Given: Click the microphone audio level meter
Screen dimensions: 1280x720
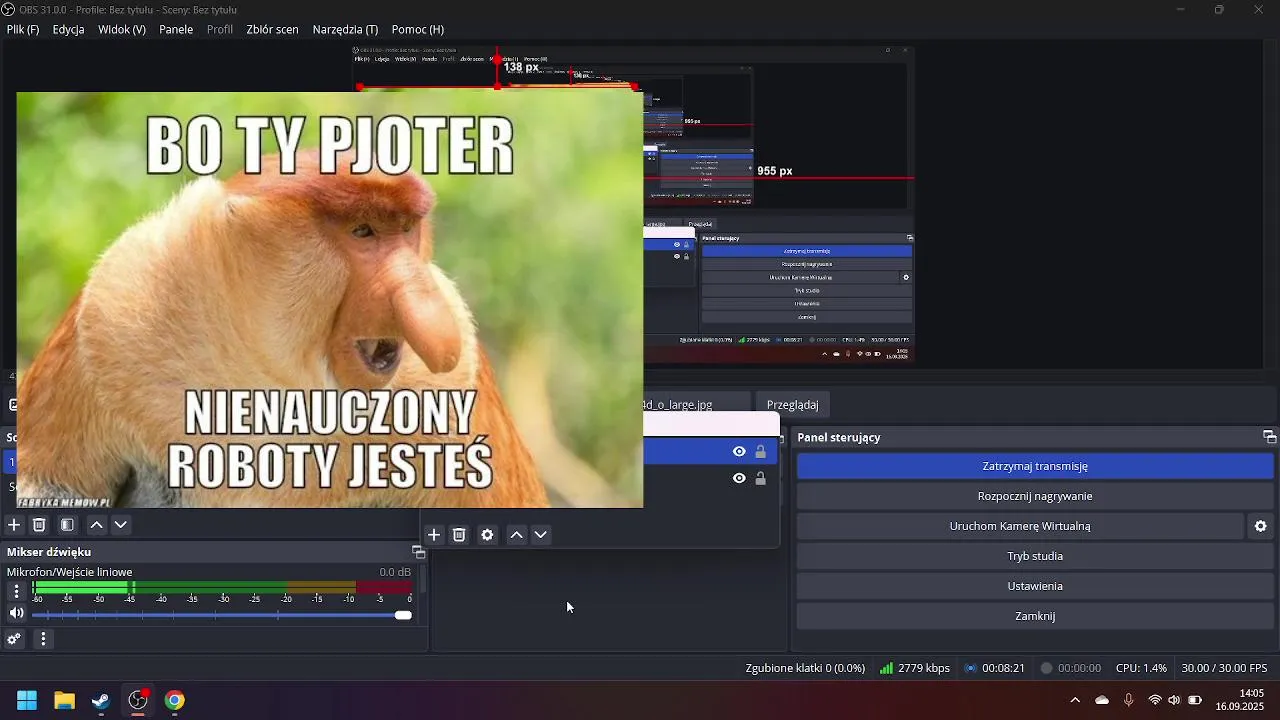Looking at the screenshot, I should [x=221, y=587].
